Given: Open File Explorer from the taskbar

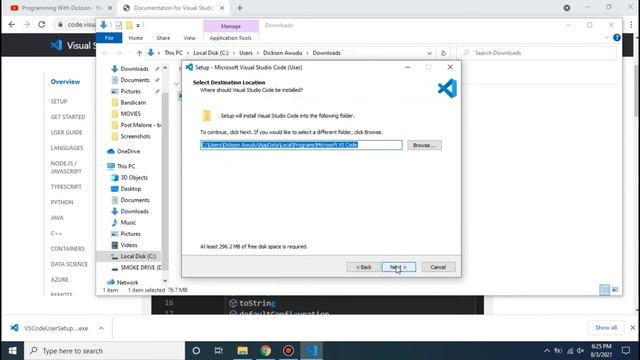Looking at the screenshot, I should [242, 351].
